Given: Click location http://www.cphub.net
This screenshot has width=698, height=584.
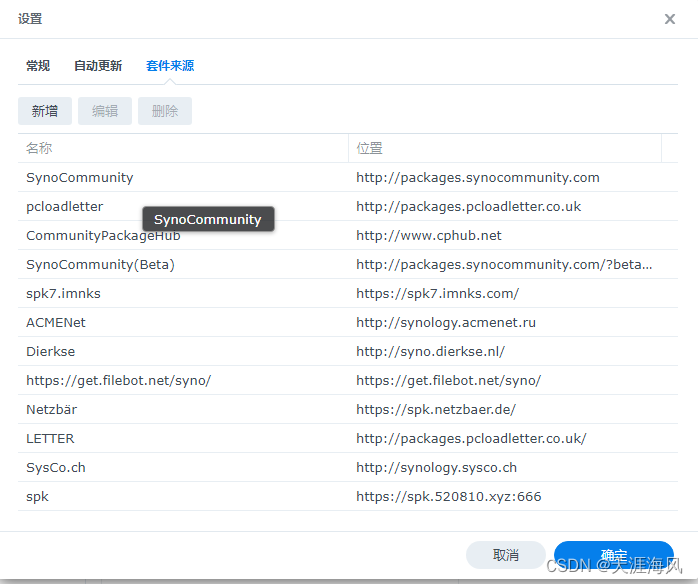Looking at the screenshot, I should [429, 235].
